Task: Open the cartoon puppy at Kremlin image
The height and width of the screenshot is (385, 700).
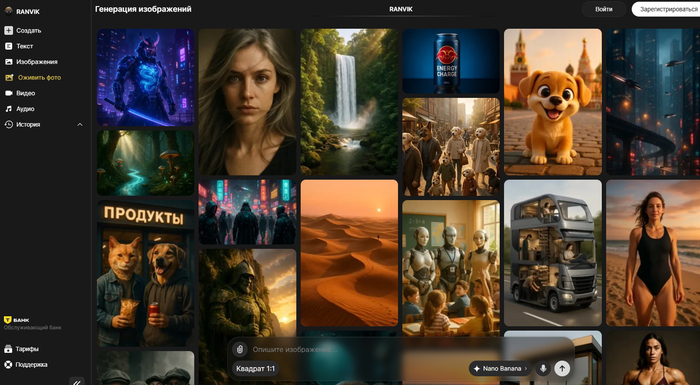Action: [x=553, y=102]
